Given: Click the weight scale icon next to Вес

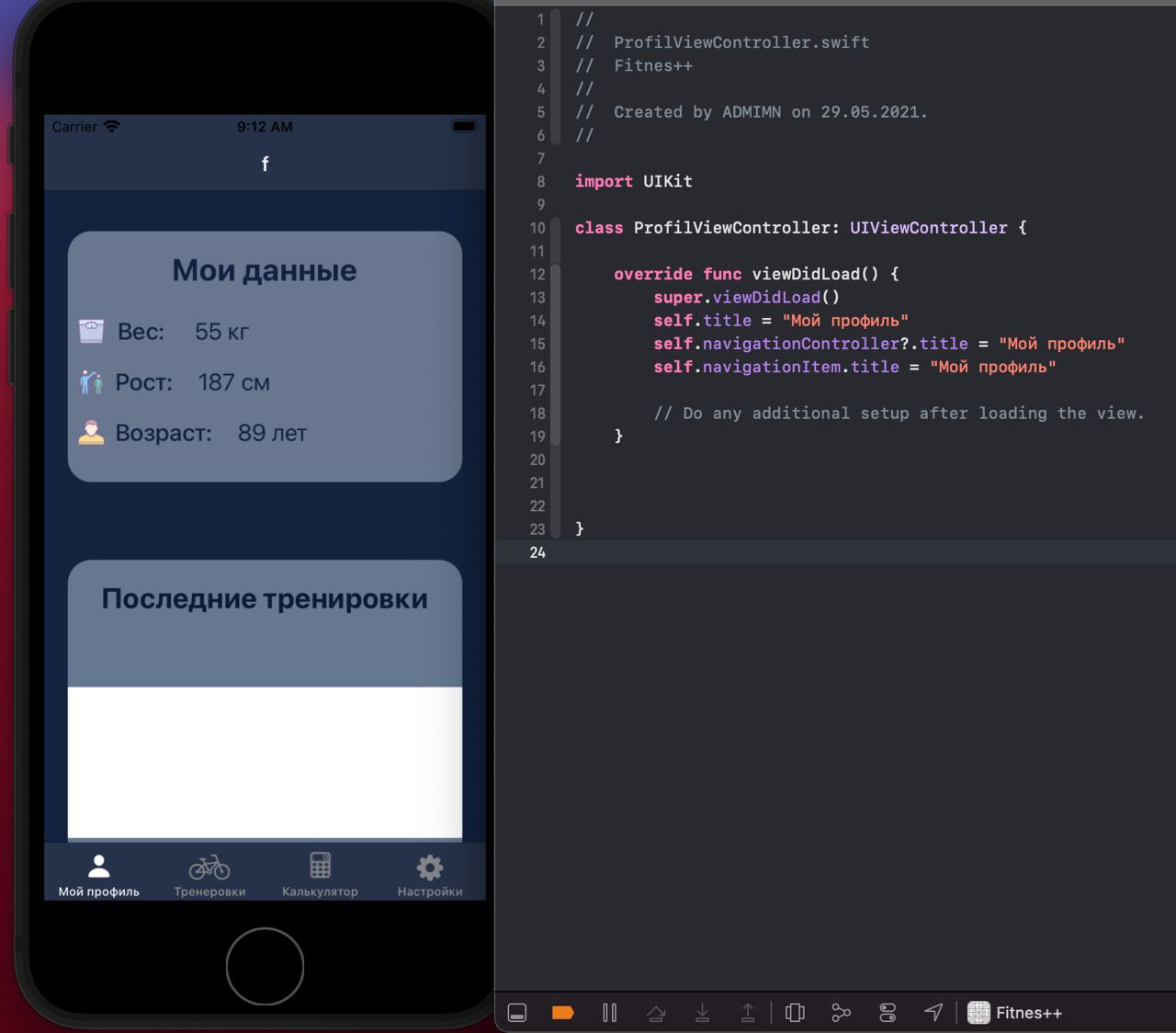Looking at the screenshot, I should [91, 332].
